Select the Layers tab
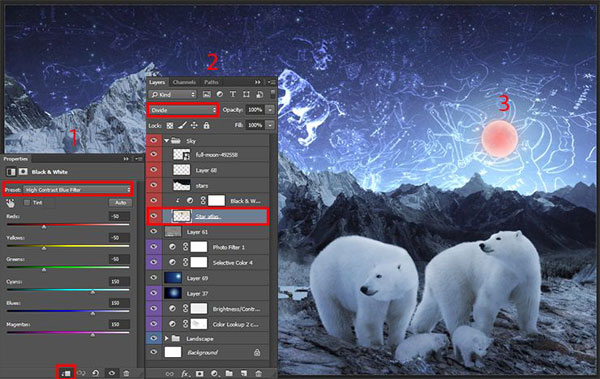The height and width of the screenshot is (379, 600). (x=157, y=82)
